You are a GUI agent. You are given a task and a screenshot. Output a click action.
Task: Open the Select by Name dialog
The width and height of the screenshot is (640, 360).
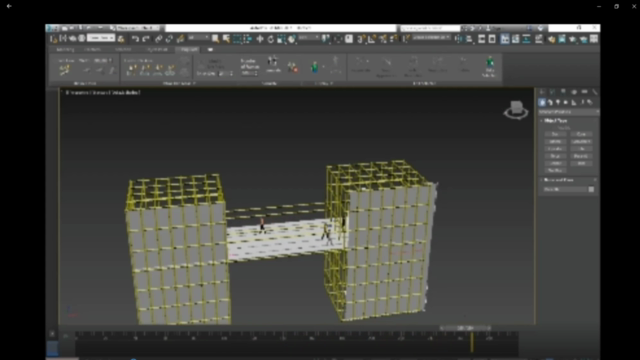pos(226,39)
